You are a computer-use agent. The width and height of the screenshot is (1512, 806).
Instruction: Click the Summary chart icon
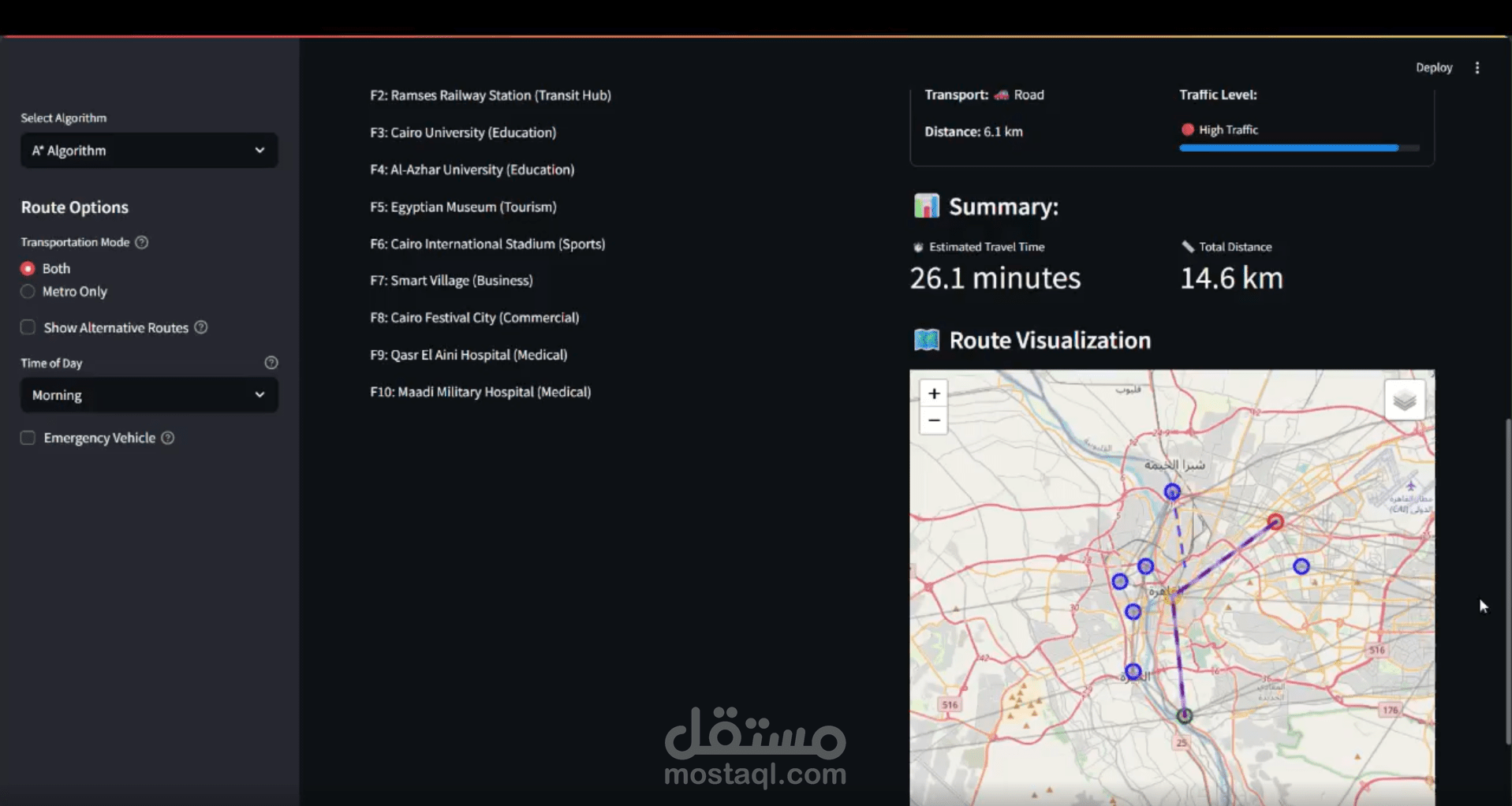(926, 206)
